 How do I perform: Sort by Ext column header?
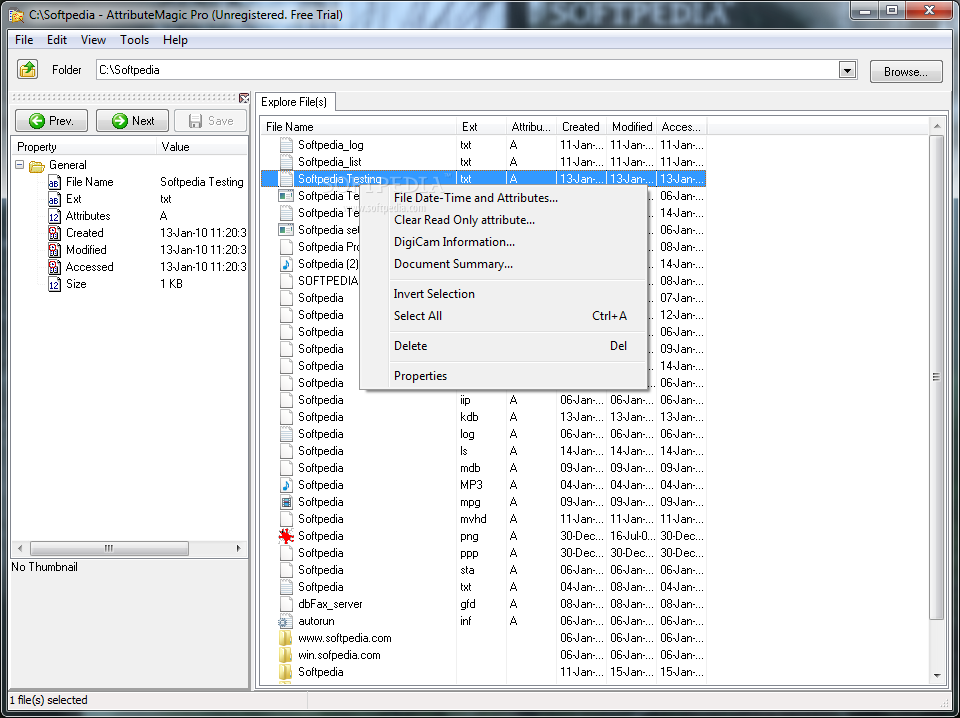point(482,127)
